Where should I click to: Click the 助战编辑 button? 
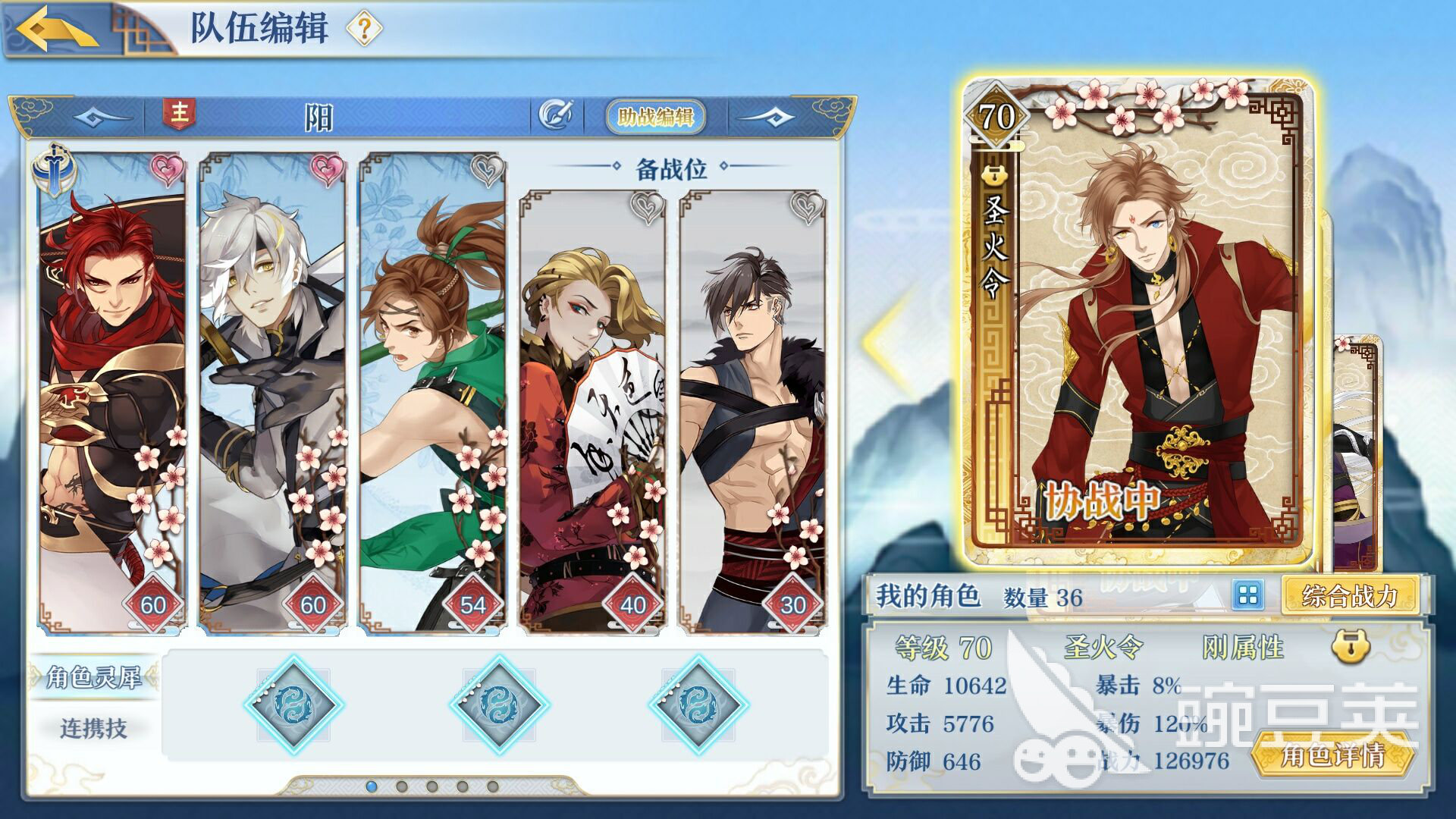coord(655,117)
